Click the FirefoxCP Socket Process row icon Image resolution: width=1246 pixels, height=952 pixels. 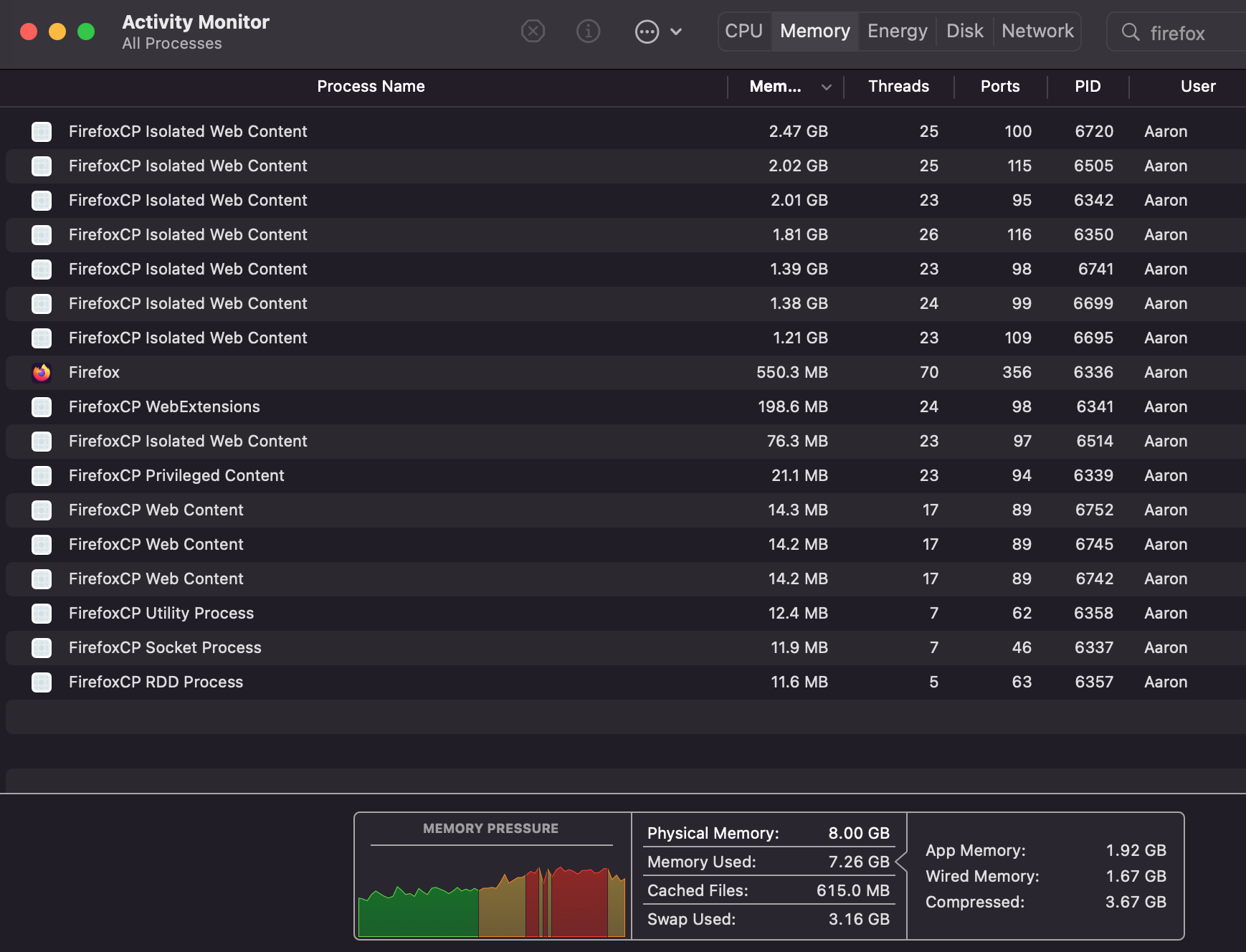(42, 647)
